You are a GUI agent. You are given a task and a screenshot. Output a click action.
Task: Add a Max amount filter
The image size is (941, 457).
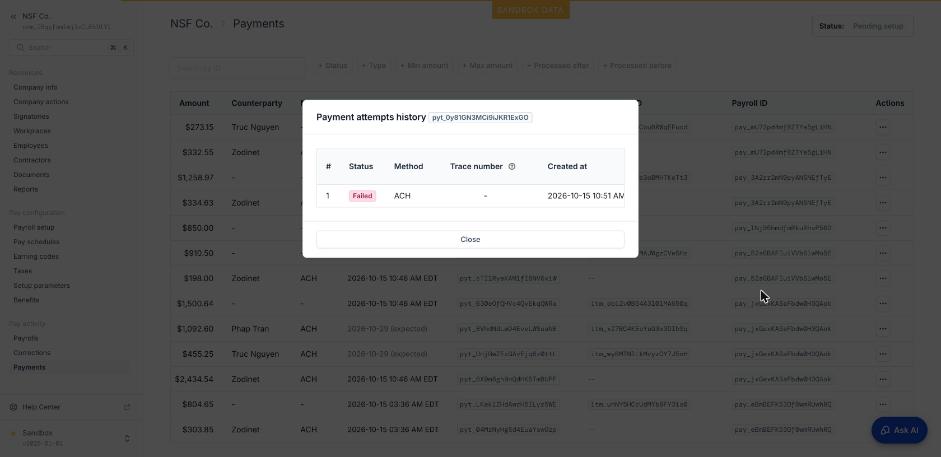(x=487, y=65)
